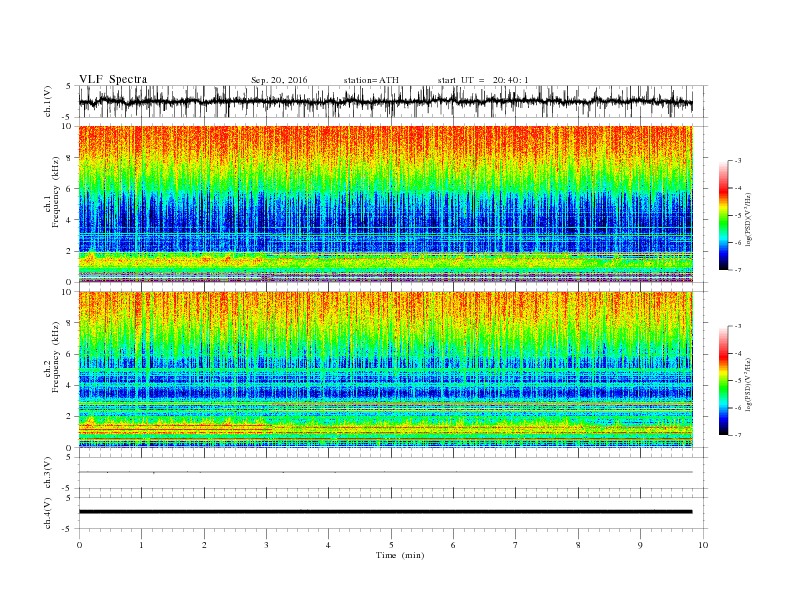Click the "VLF Spectra" title text
Viewport: 792px width, 612px height.
click(x=113, y=79)
